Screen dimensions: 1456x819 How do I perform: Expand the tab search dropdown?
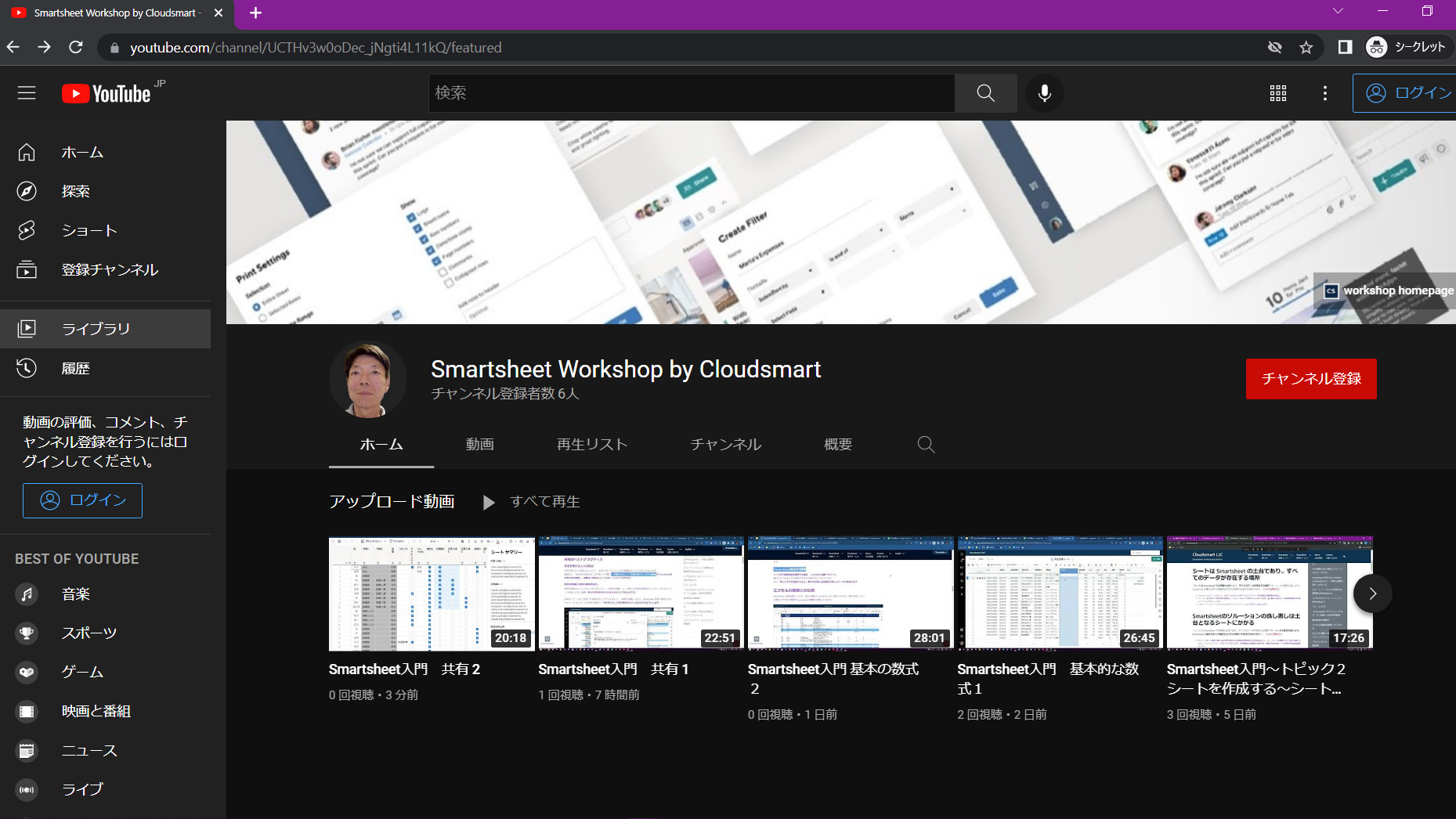click(x=1338, y=11)
